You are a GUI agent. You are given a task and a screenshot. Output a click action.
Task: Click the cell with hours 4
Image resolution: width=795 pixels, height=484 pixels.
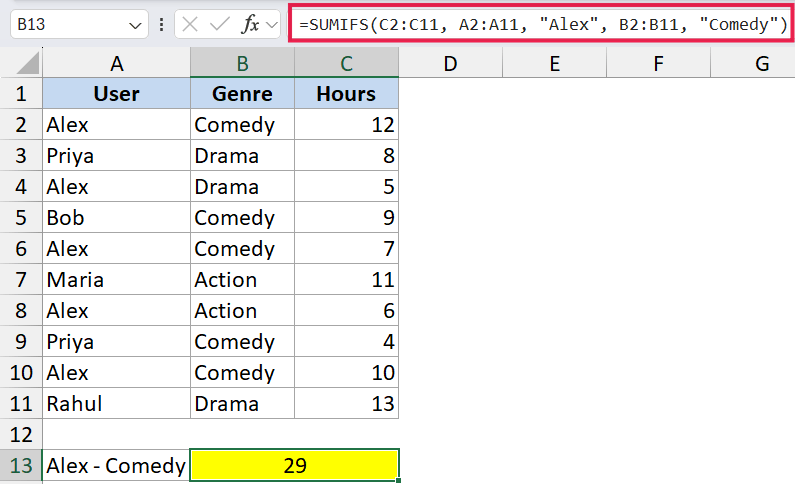tap(346, 342)
